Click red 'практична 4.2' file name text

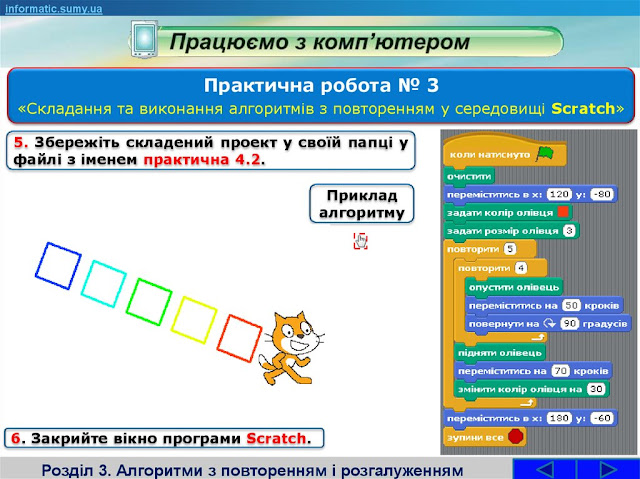coord(202,160)
